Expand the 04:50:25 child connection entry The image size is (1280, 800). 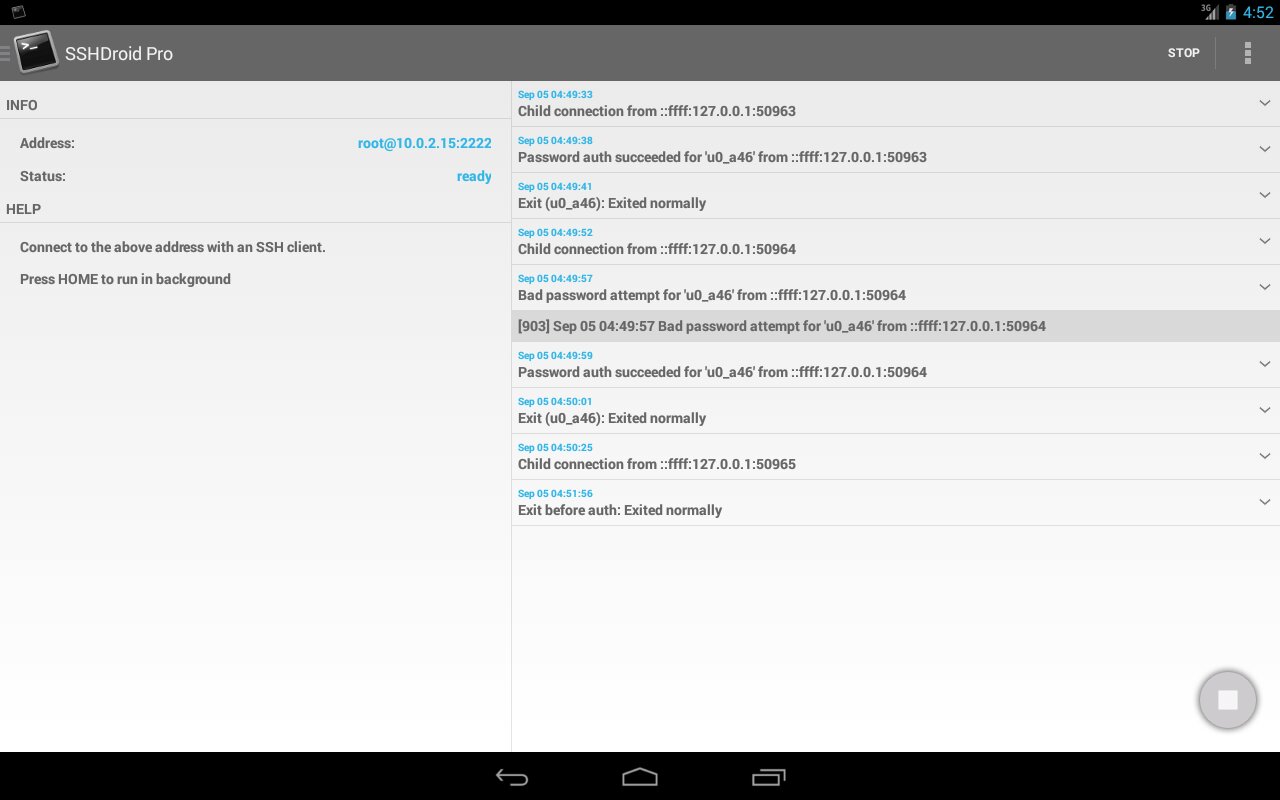point(1264,456)
